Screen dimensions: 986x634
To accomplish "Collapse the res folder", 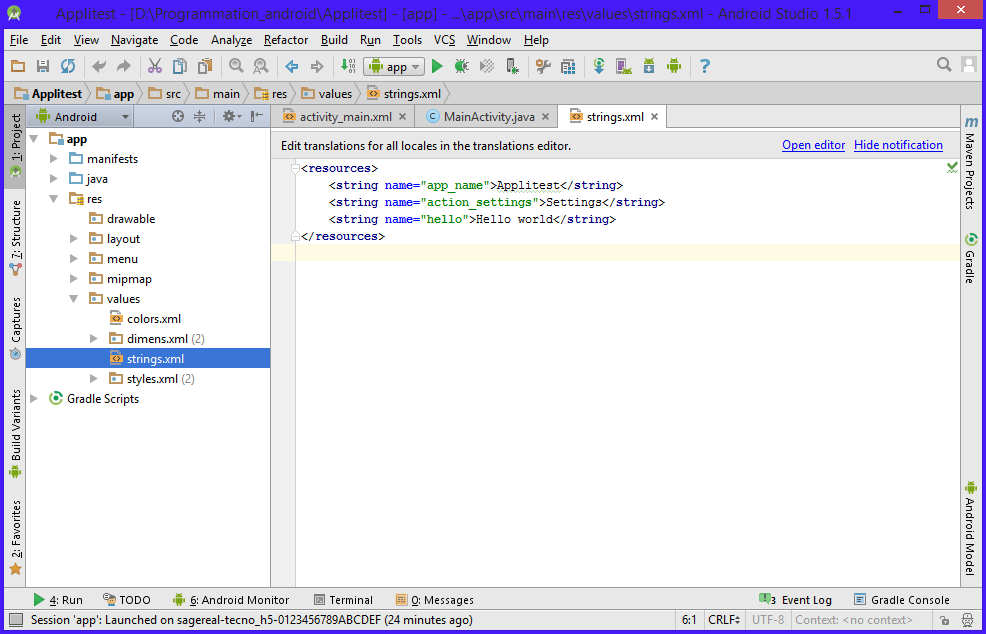I will tap(54, 199).
